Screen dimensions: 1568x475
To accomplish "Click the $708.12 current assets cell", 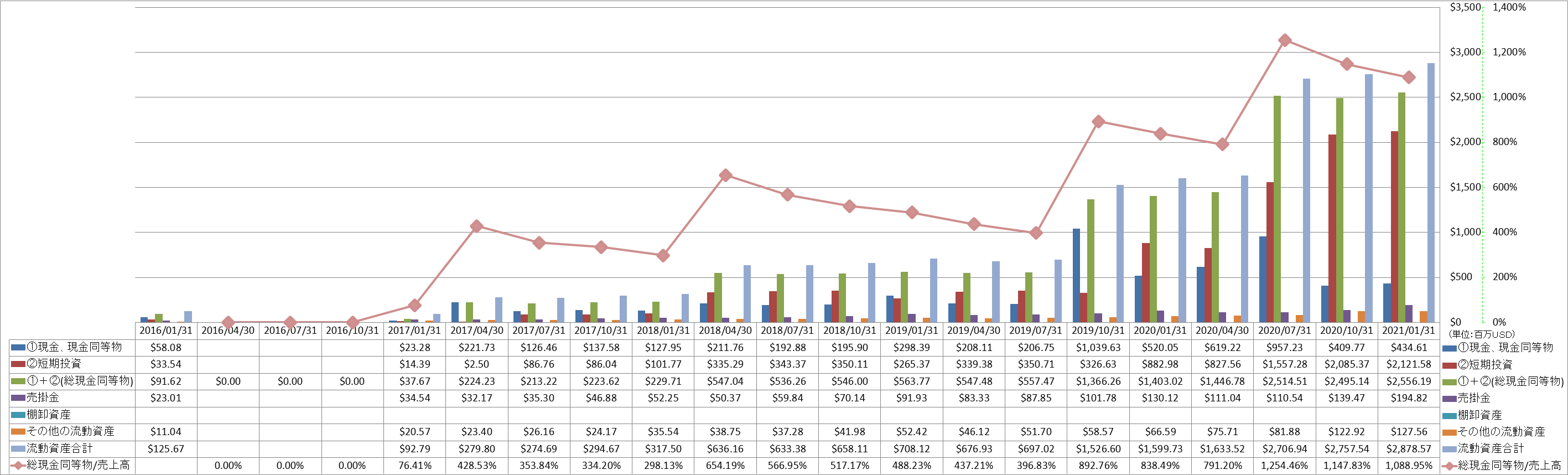I will coord(911,449).
